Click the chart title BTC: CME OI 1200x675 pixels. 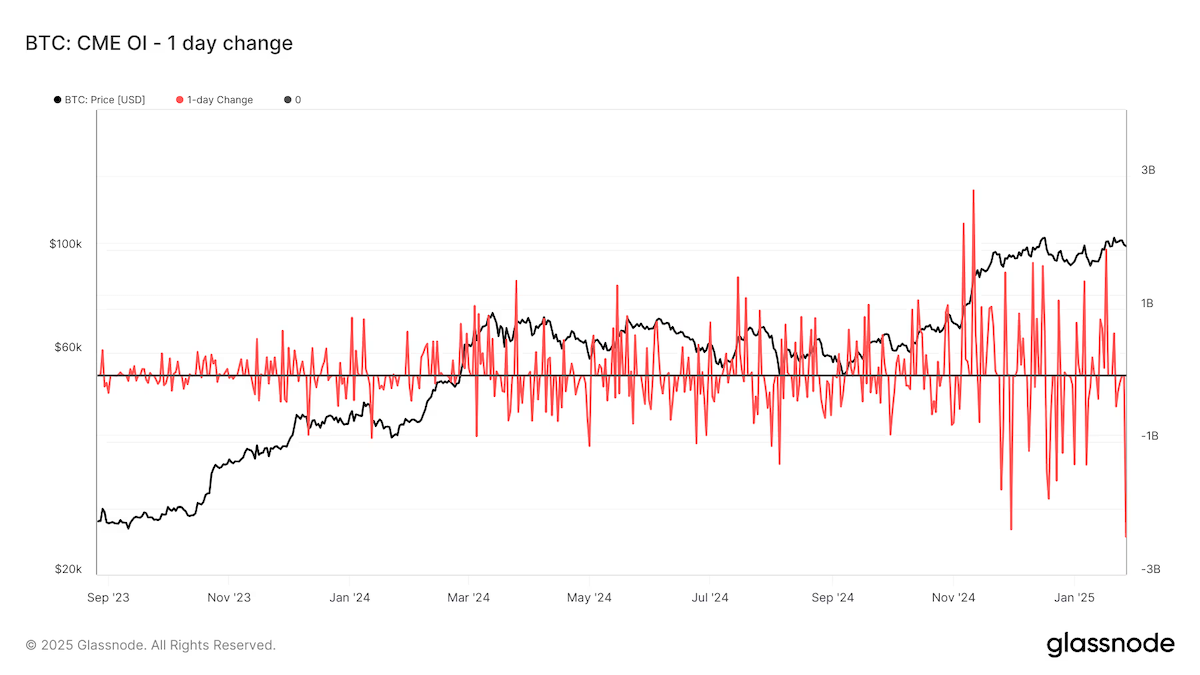158,43
